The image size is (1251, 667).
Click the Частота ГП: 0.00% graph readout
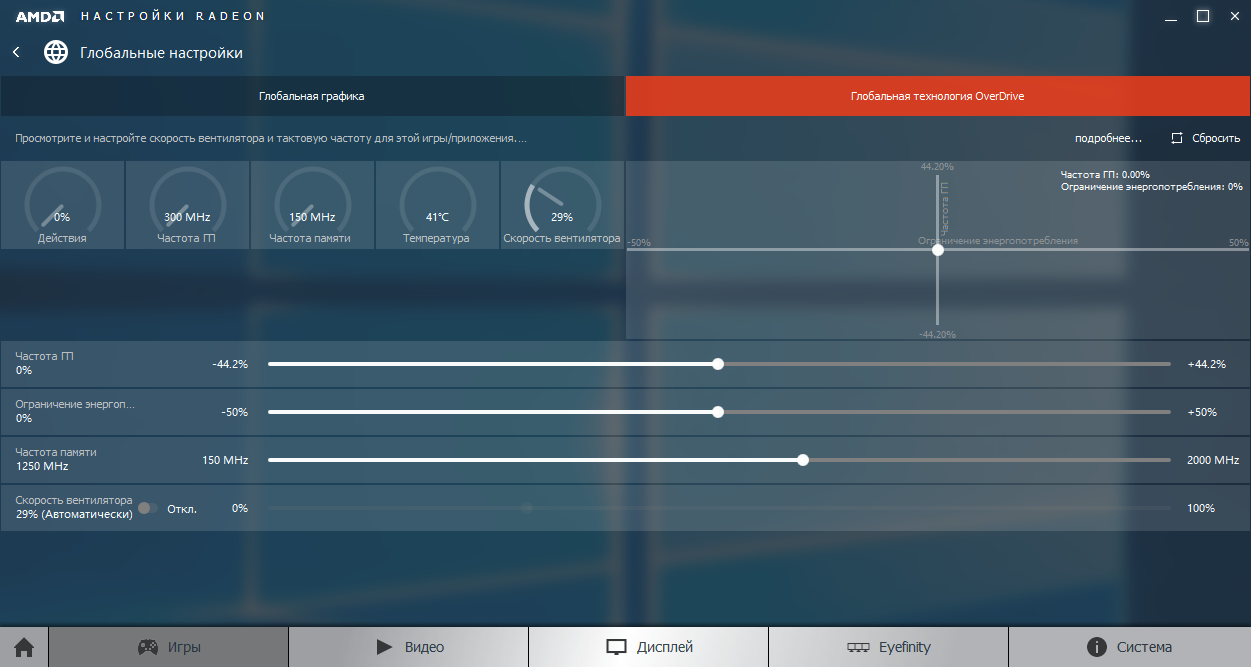pos(1105,174)
